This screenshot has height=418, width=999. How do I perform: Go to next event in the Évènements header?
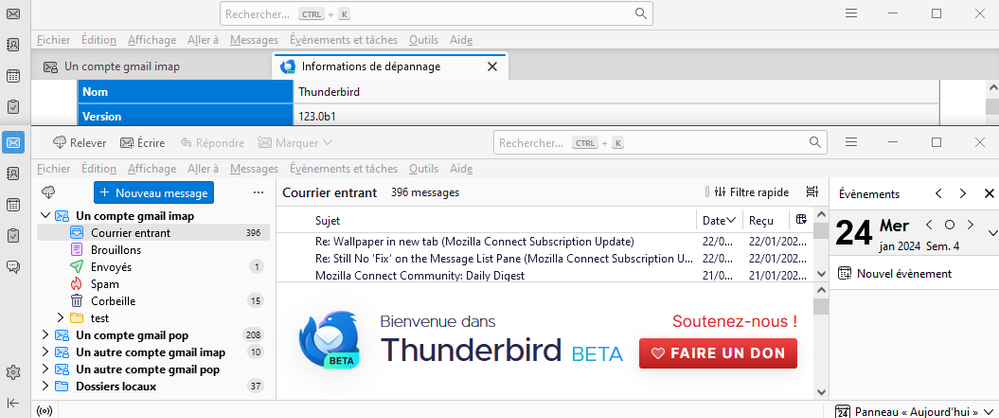click(963, 193)
